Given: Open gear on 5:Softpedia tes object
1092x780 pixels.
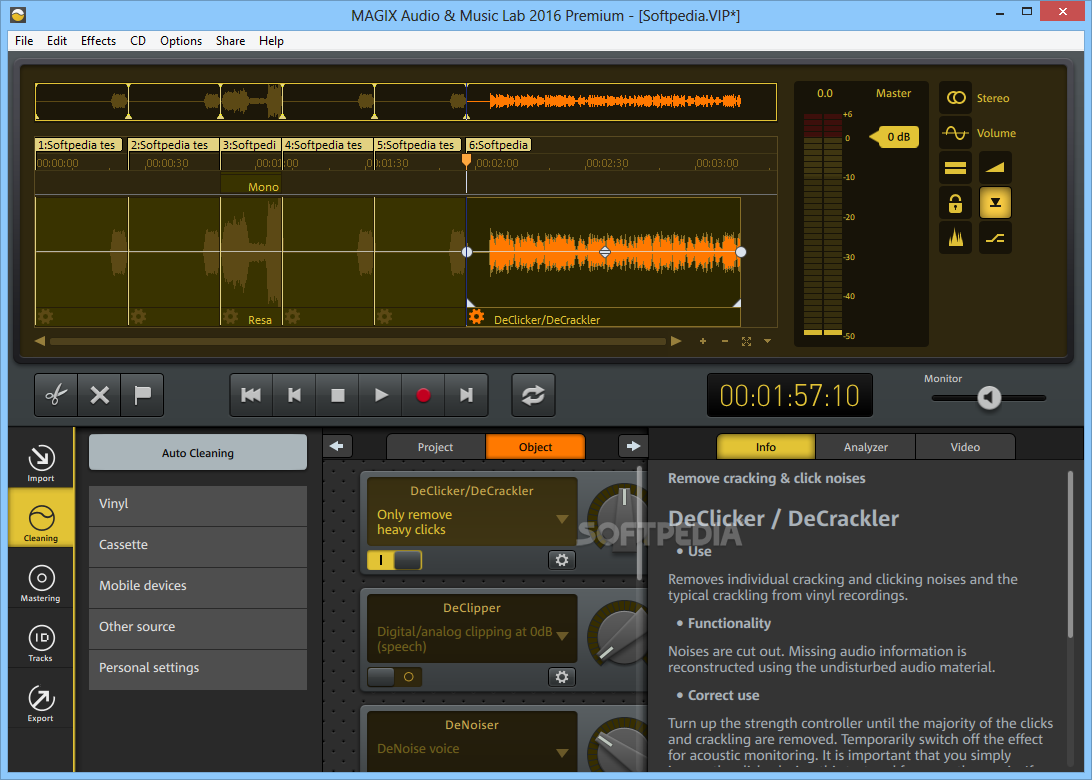Looking at the screenshot, I should pyautogui.click(x=384, y=317).
